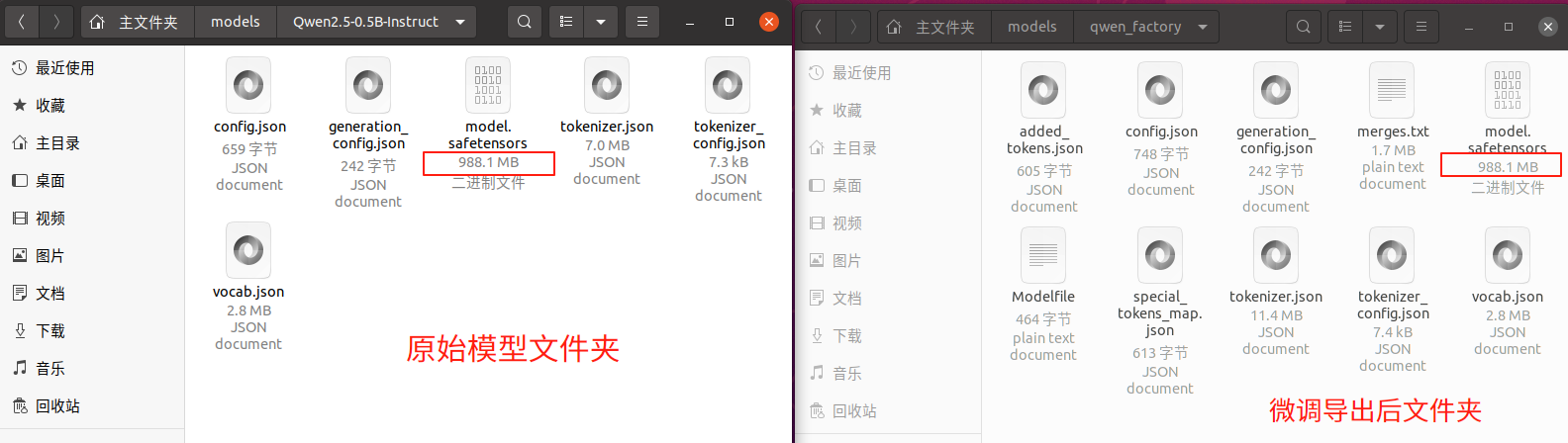Open 下载 in qwen_factory window sidebar
Viewport: 1568px width, 443px height.
click(889, 336)
